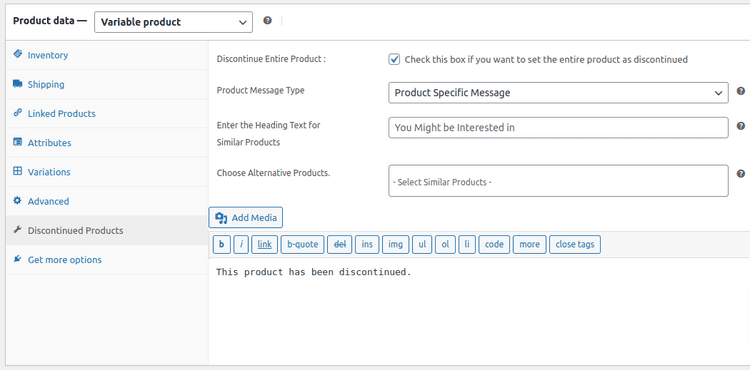Viewport: 750px width, 370px height.
Task: Uncheck the Discontinue Entire Product checkbox
Action: [394, 59]
